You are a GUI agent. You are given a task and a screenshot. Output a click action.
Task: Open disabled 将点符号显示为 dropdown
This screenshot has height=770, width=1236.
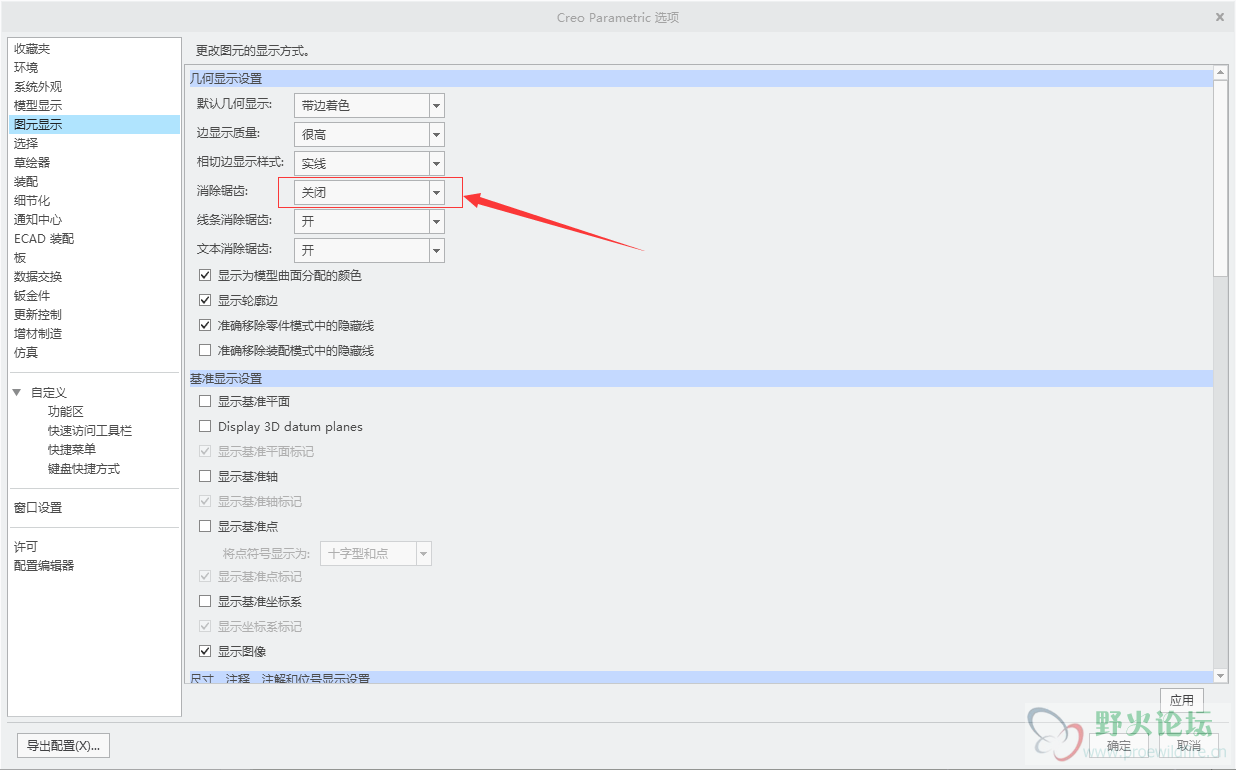click(376, 553)
